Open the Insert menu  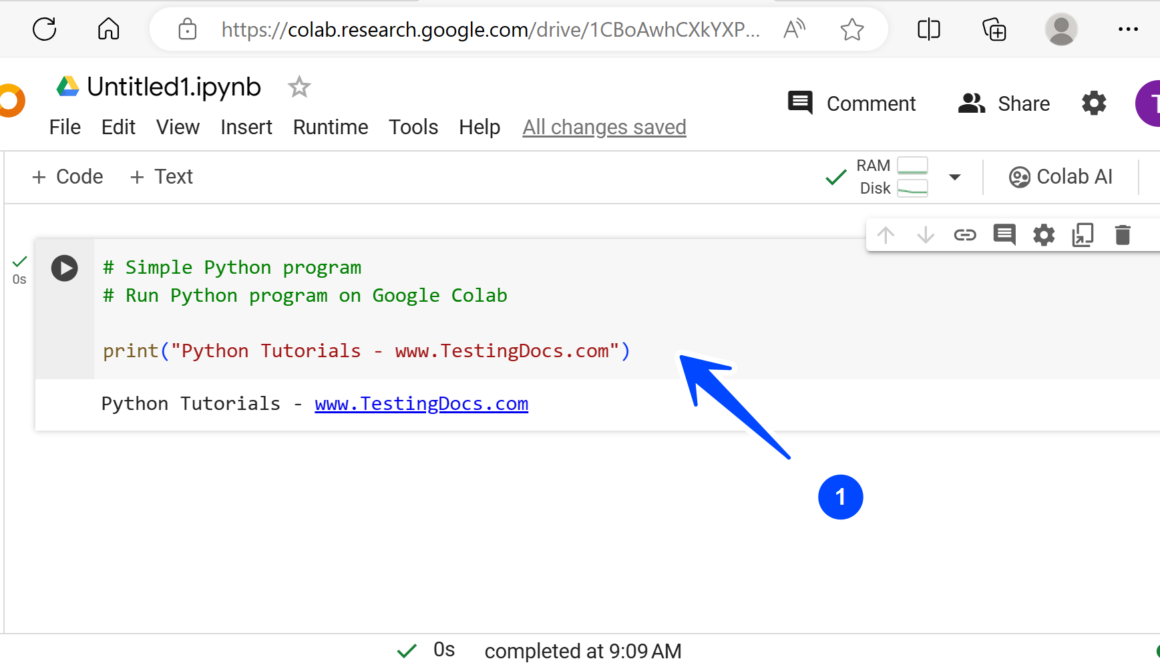(246, 127)
